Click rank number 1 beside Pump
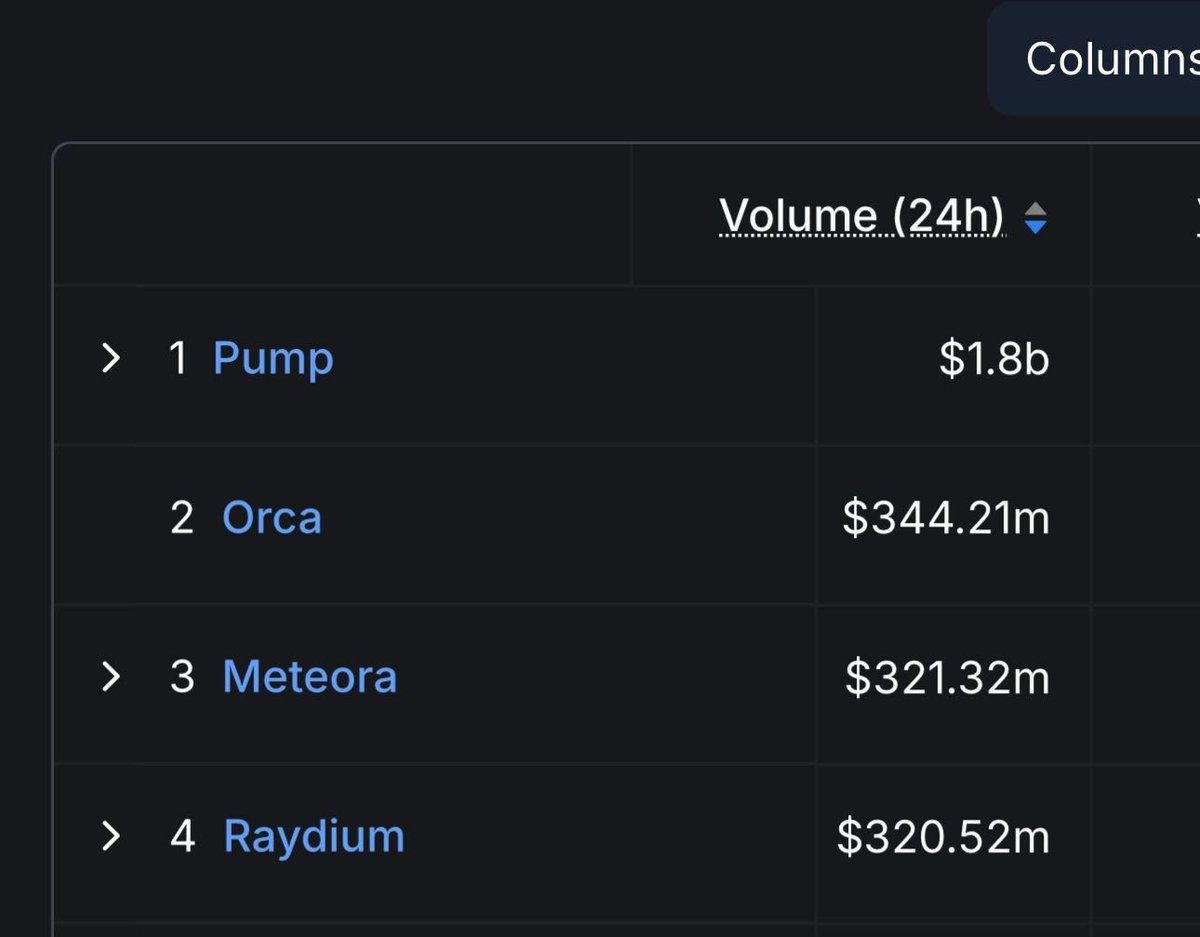The width and height of the screenshot is (1200, 937). tap(179, 358)
